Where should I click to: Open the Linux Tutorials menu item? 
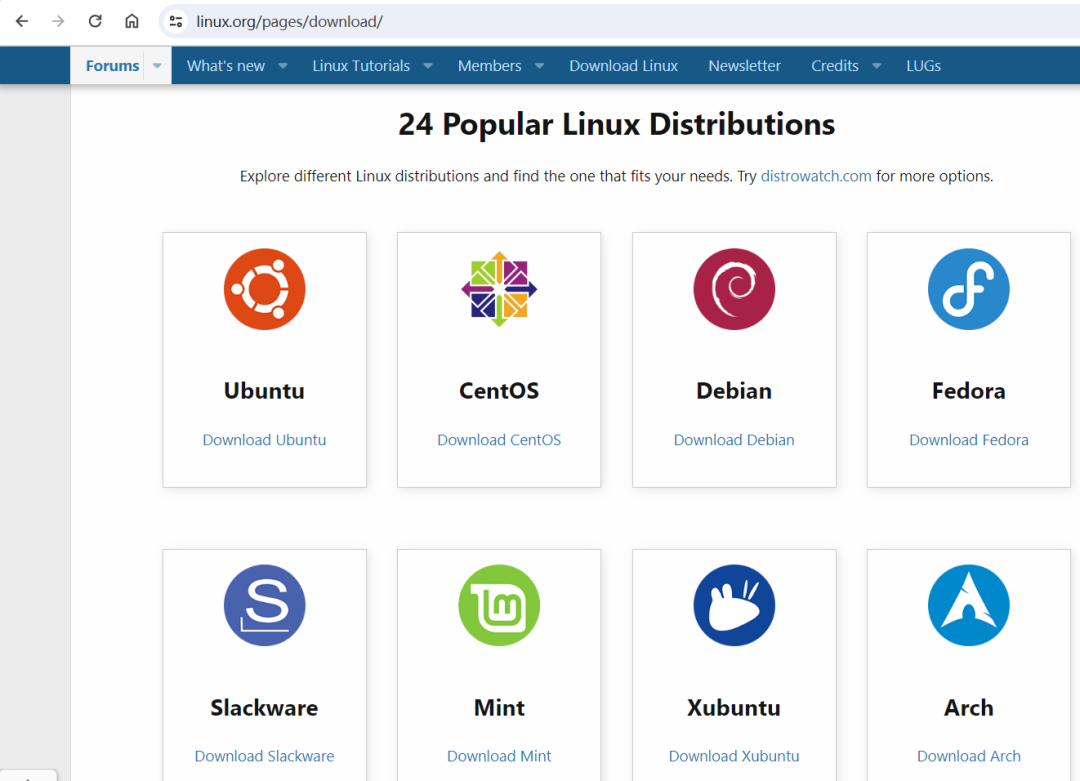tap(361, 66)
